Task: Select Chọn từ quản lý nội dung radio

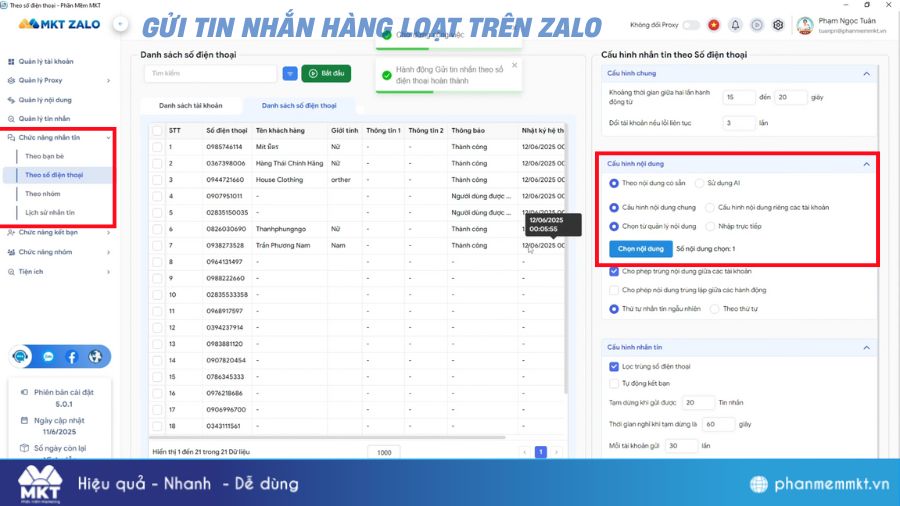Action: [614, 227]
